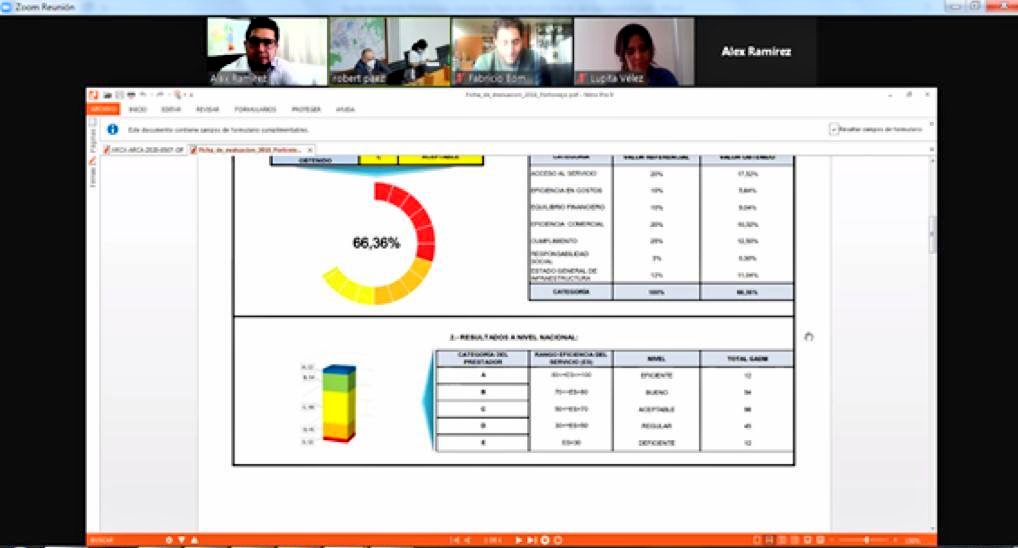This screenshot has width=1018, height=548.
Task: Click the EFICIENTE level cell in national table
Action: click(x=656, y=375)
